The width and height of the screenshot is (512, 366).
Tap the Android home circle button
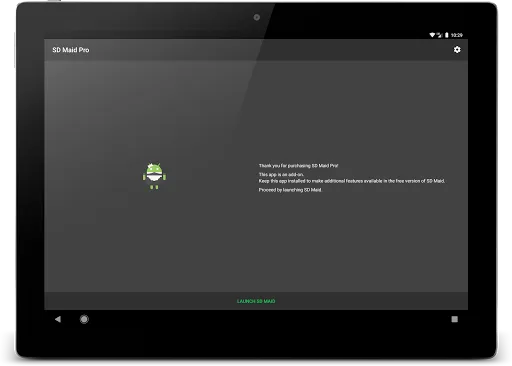coord(84,319)
